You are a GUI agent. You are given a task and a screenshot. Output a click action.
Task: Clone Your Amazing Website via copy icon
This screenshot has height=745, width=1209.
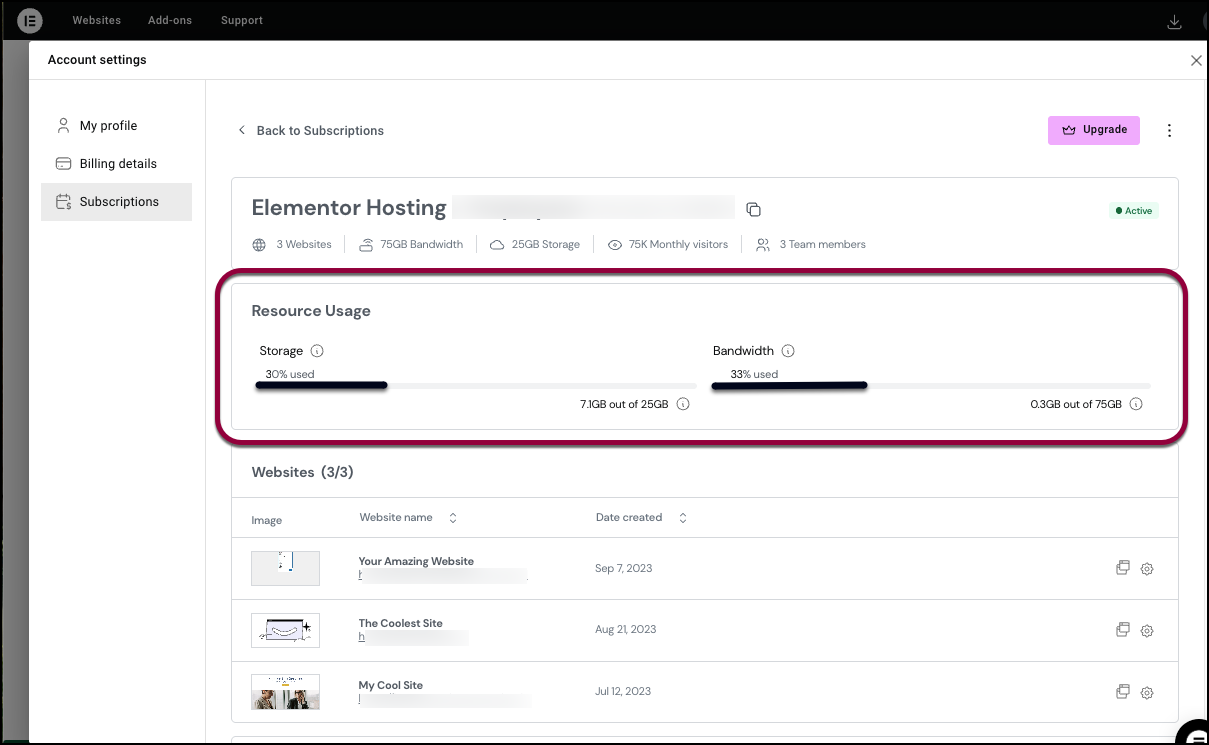pyautogui.click(x=1123, y=568)
